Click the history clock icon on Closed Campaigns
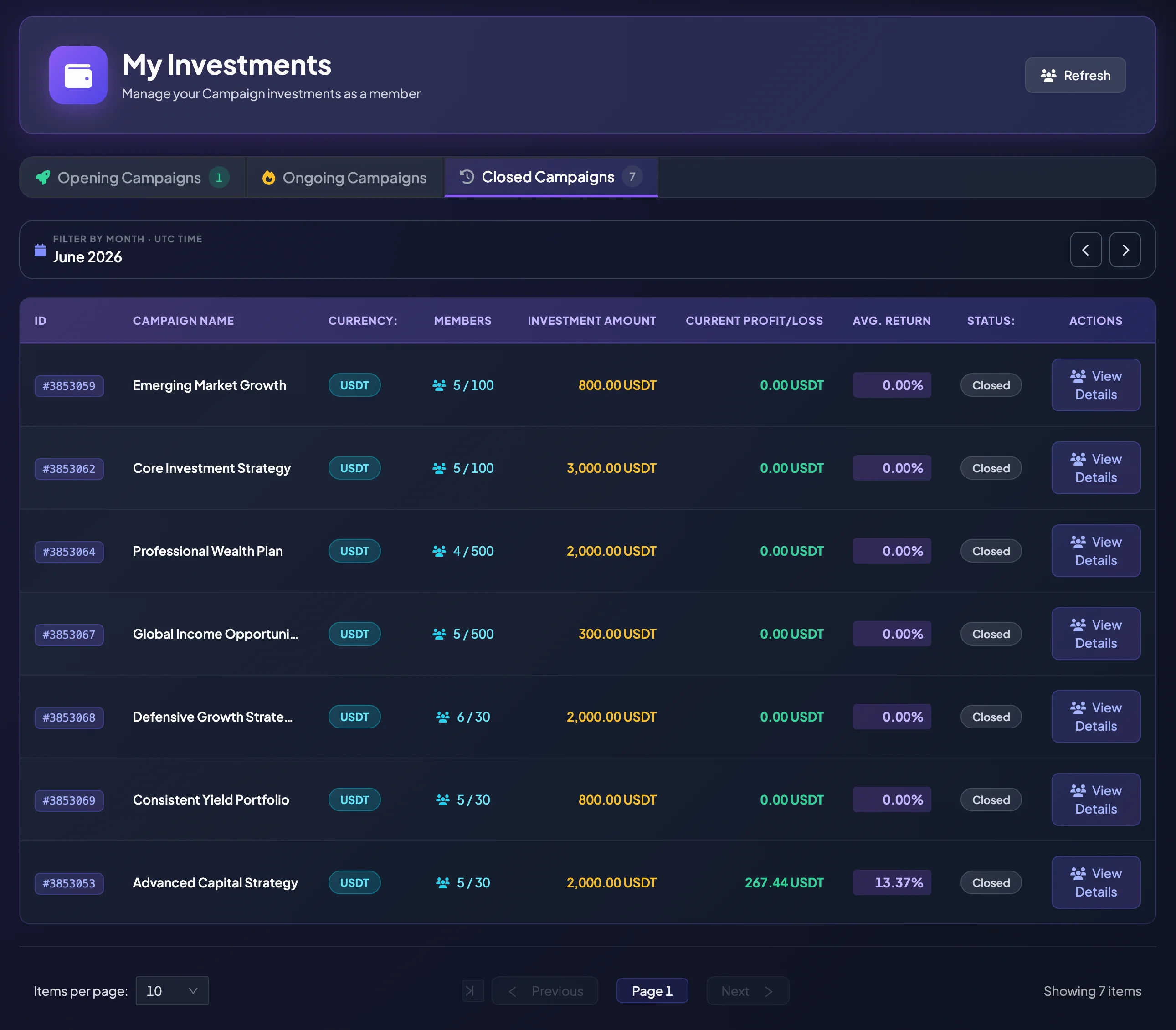This screenshot has width=1176, height=1030. tap(467, 177)
